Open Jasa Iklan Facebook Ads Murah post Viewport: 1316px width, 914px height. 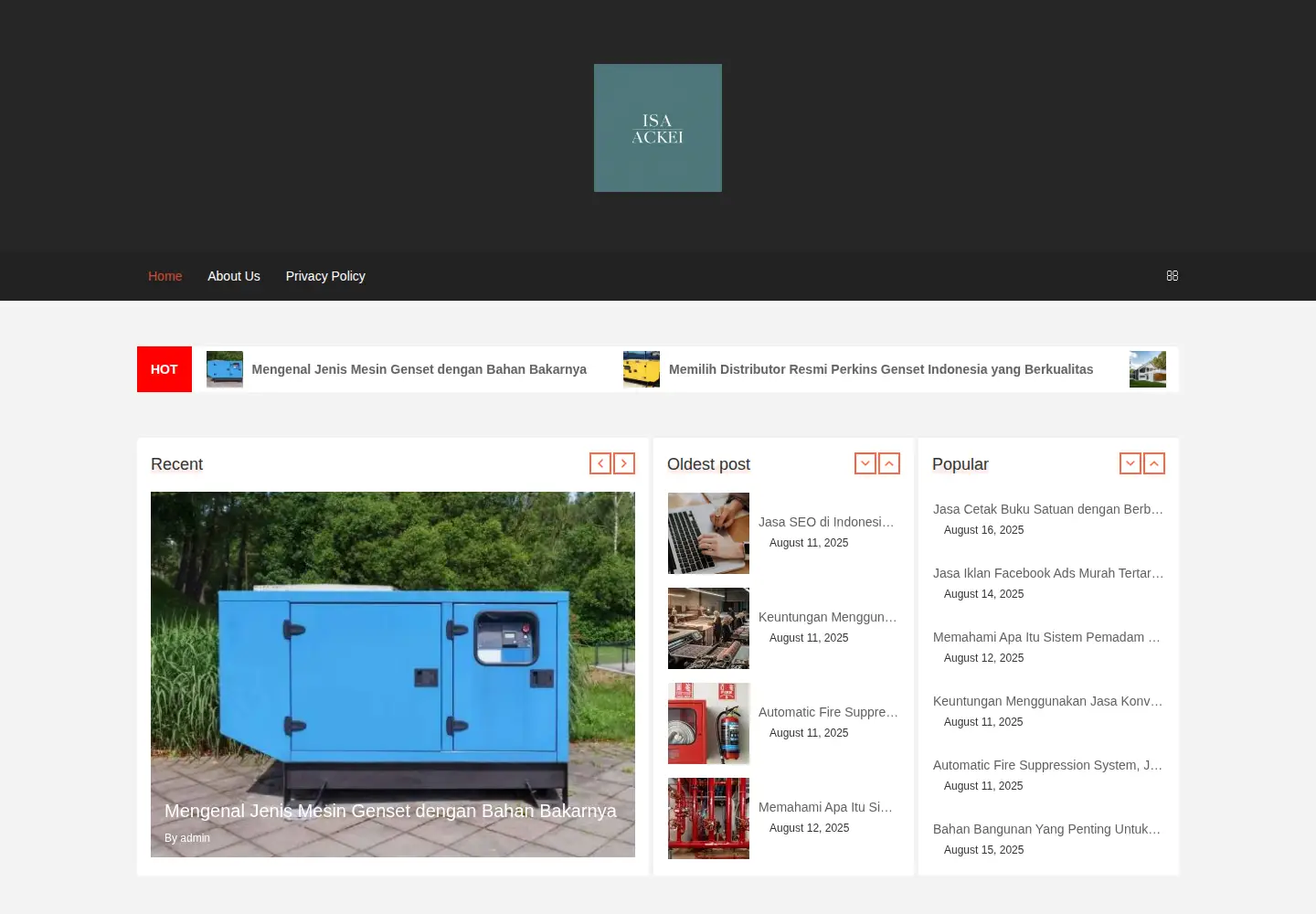click(x=1048, y=573)
